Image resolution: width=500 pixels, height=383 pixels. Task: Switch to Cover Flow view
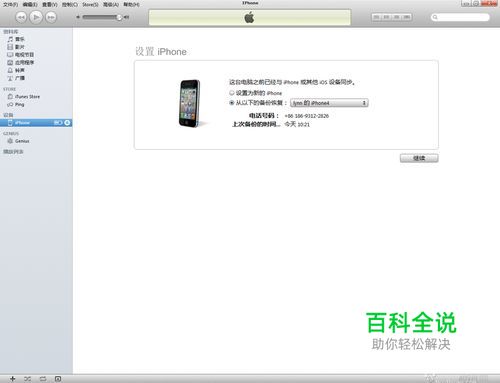[407, 17]
